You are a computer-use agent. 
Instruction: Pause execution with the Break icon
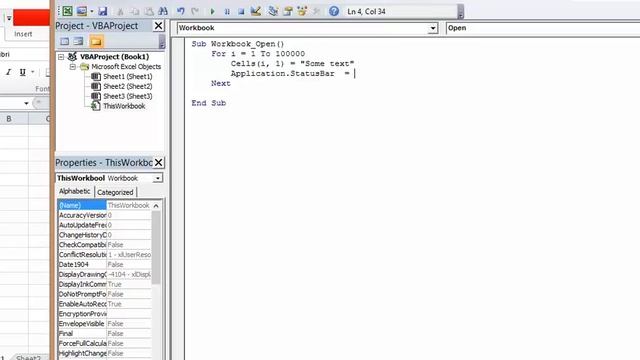tap(227, 11)
